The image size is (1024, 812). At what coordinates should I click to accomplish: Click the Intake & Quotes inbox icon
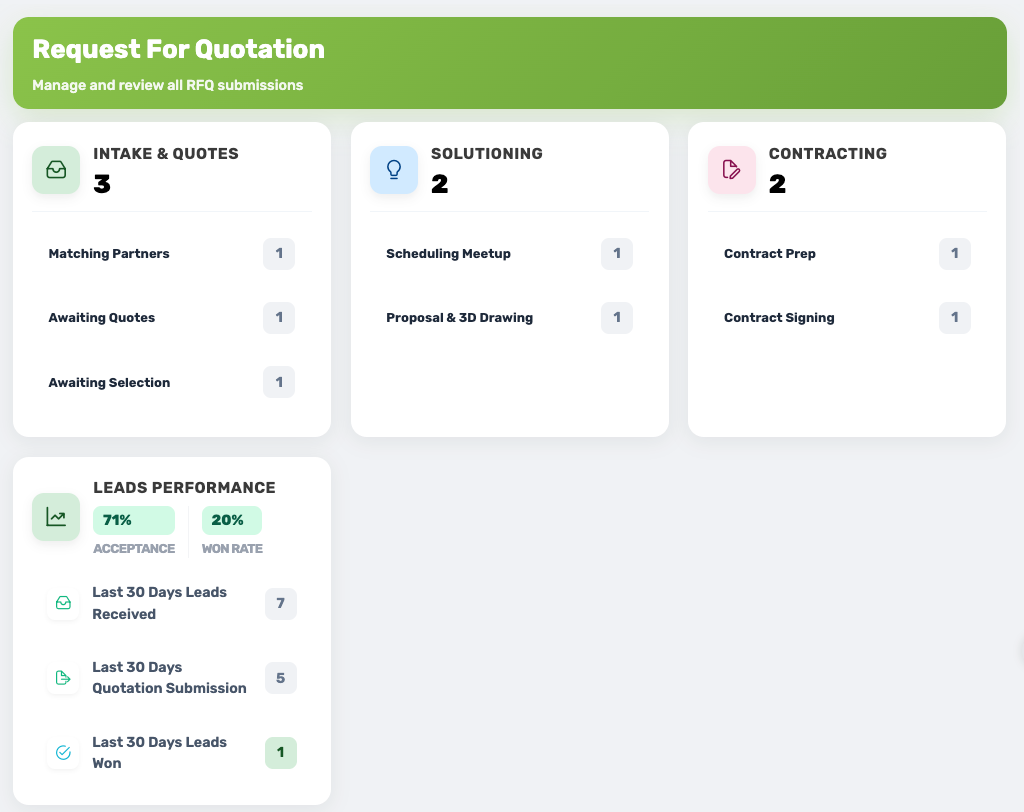point(56,170)
